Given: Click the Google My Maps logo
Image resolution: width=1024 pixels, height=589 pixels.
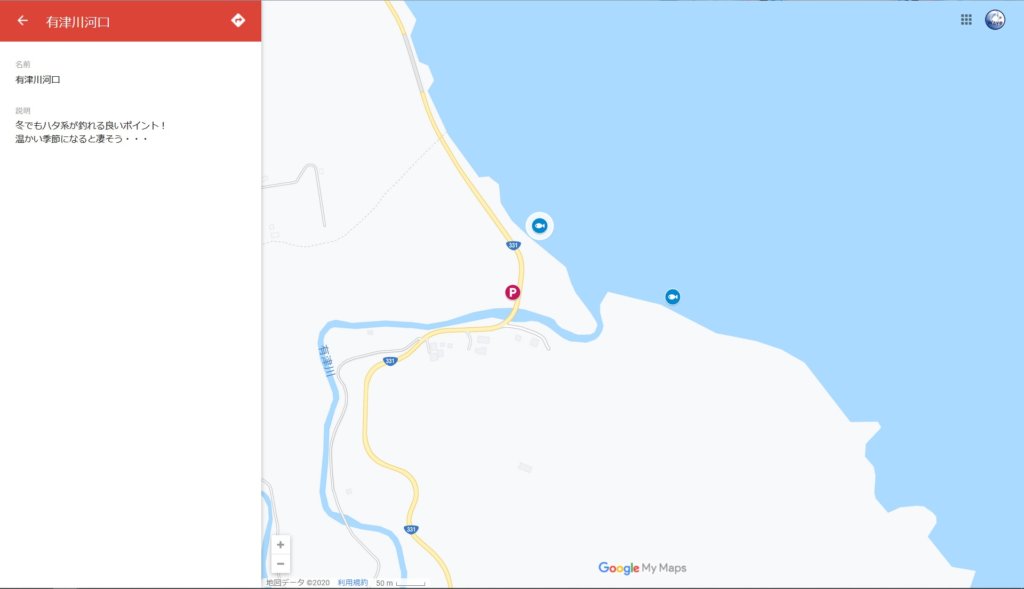Looking at the screenshot, I should [642, 568].
